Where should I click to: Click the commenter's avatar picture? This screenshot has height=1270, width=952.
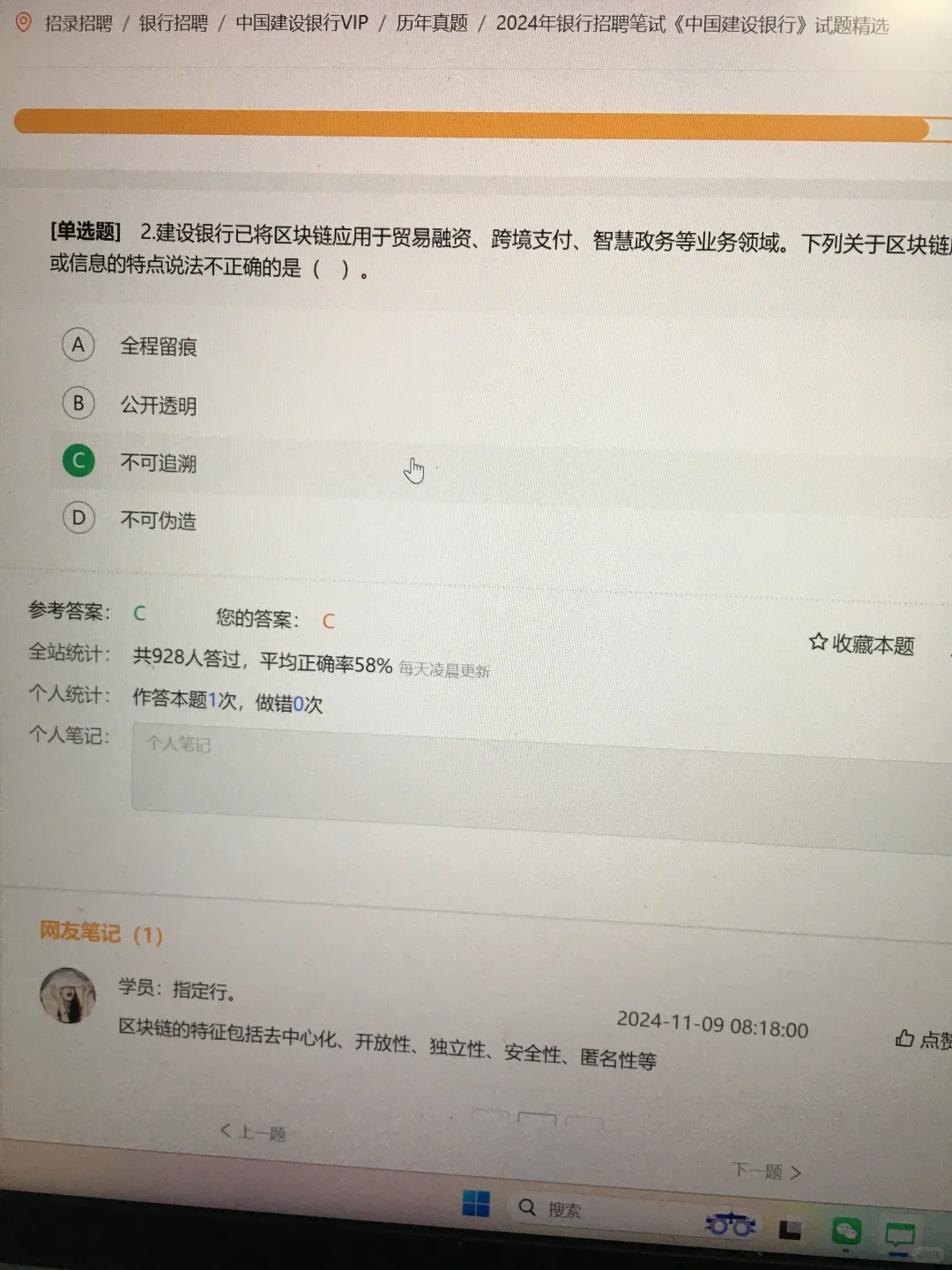coord(68,996)
